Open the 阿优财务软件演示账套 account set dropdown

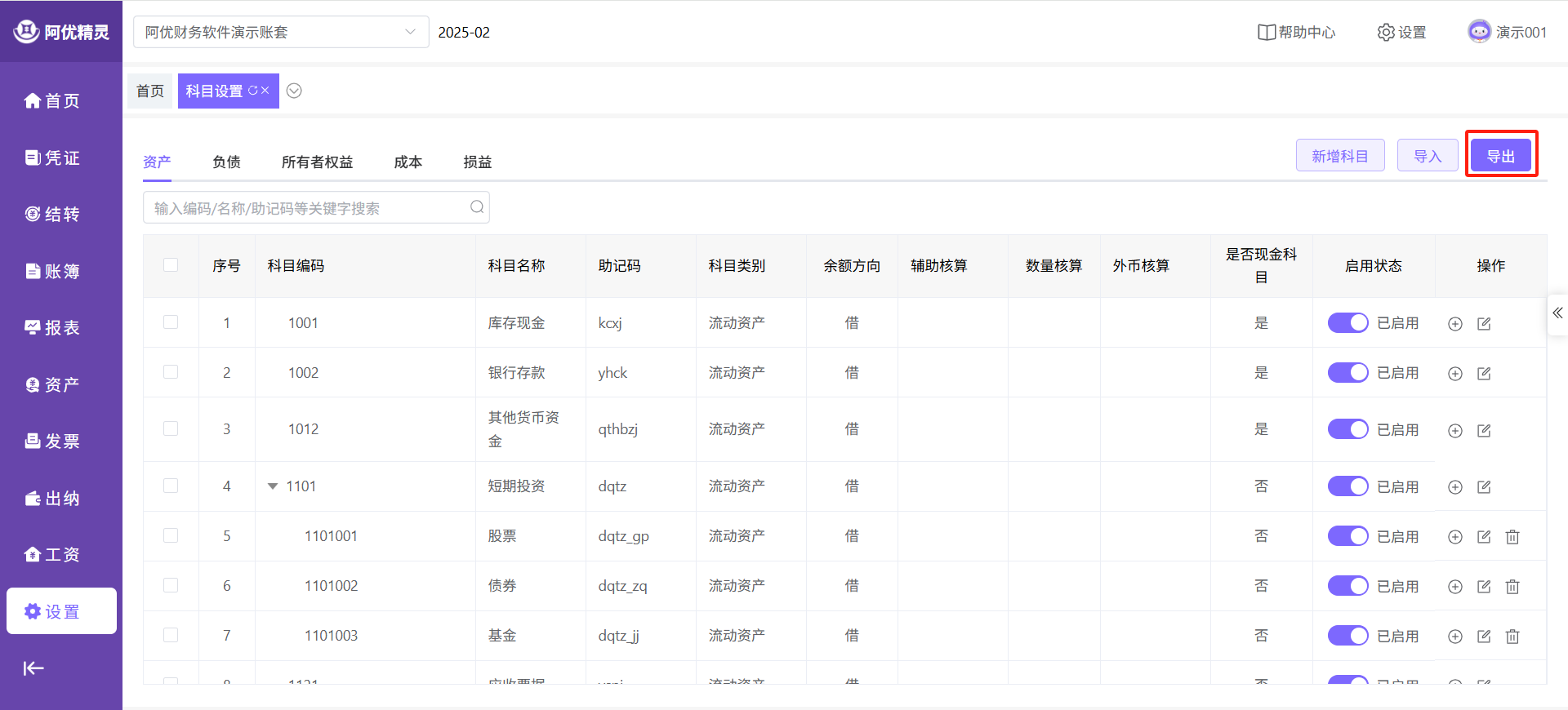point(280,33)
